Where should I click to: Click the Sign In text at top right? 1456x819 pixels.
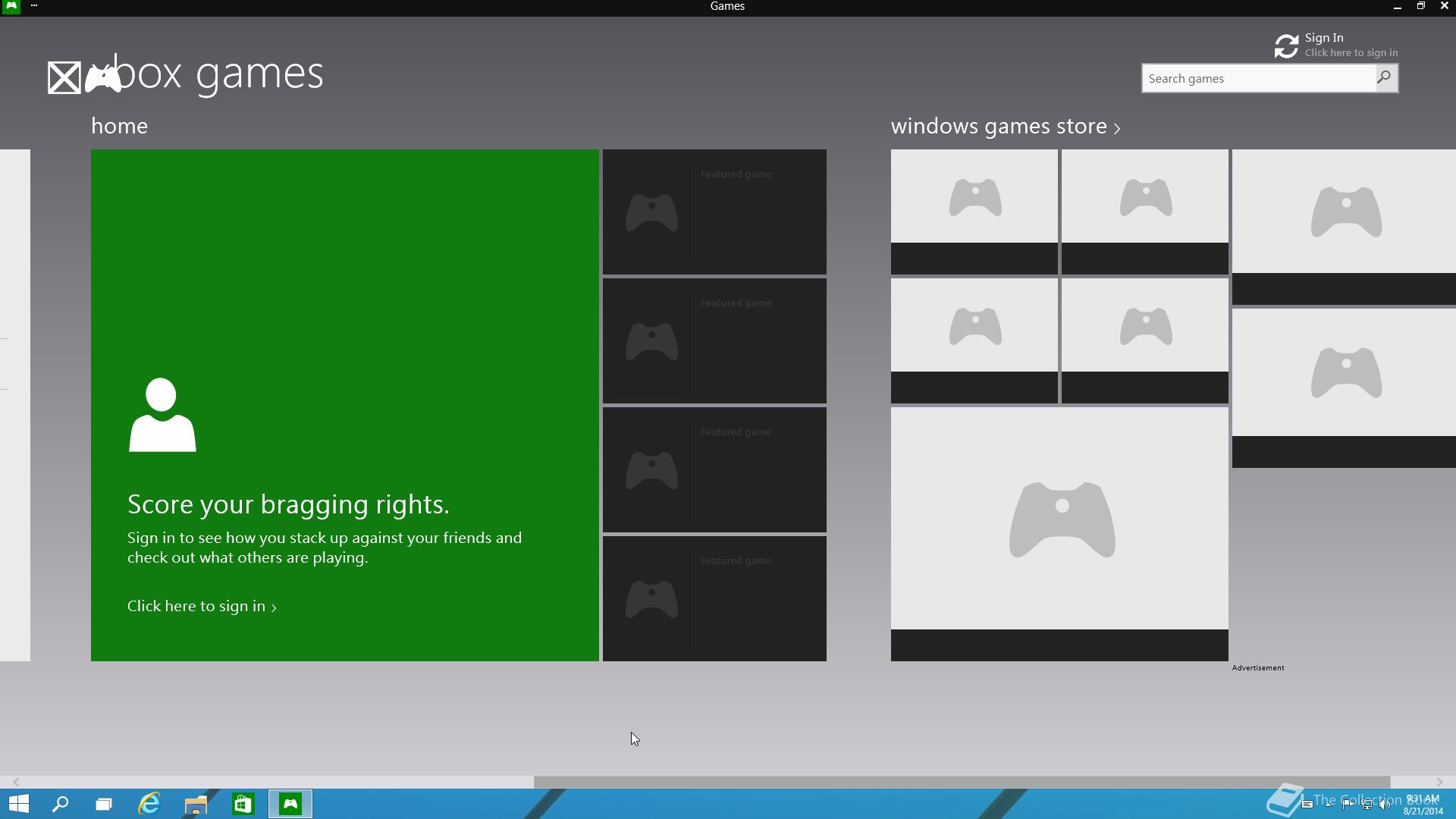1324,38
